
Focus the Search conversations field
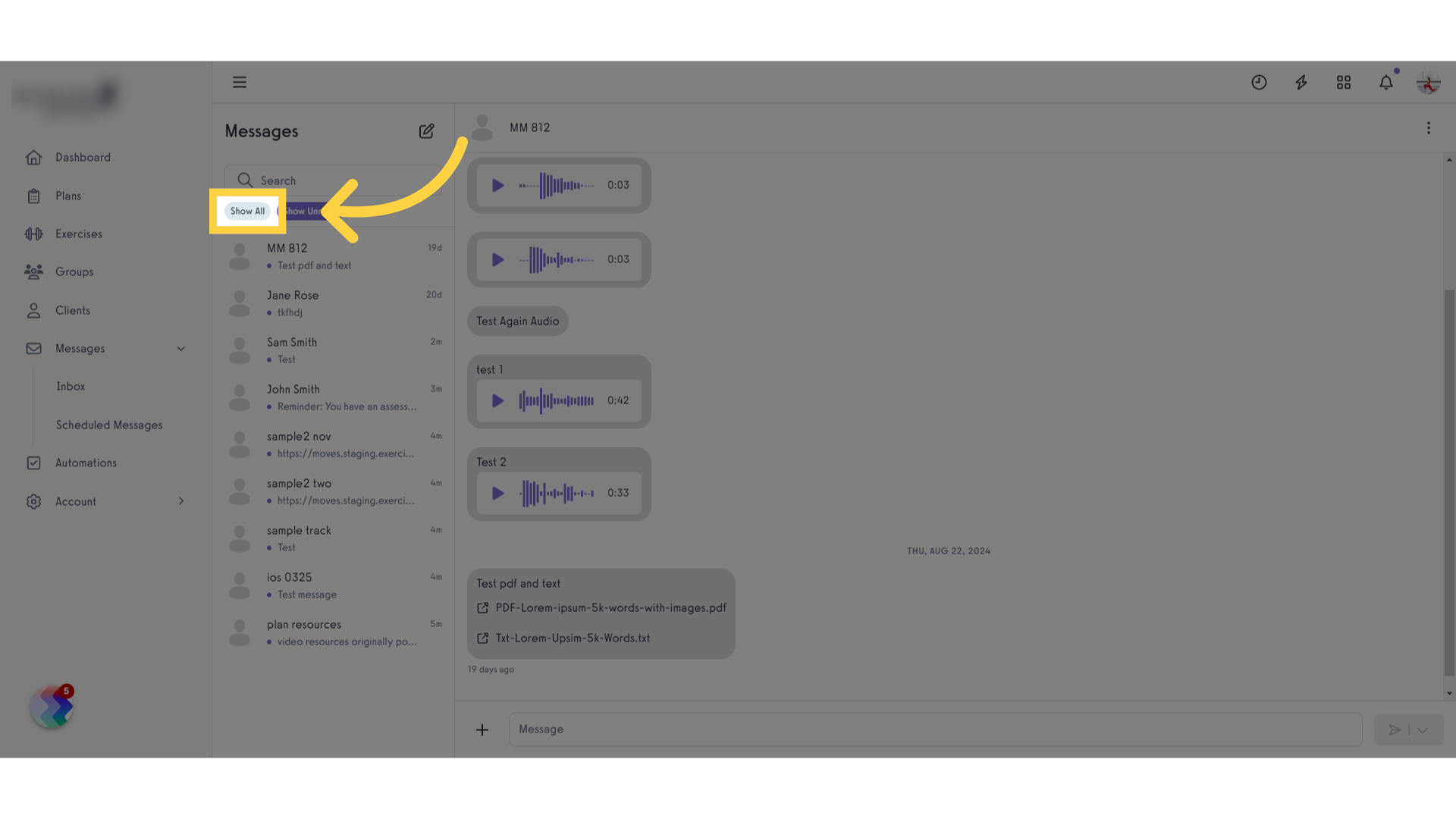pos(334,180)
